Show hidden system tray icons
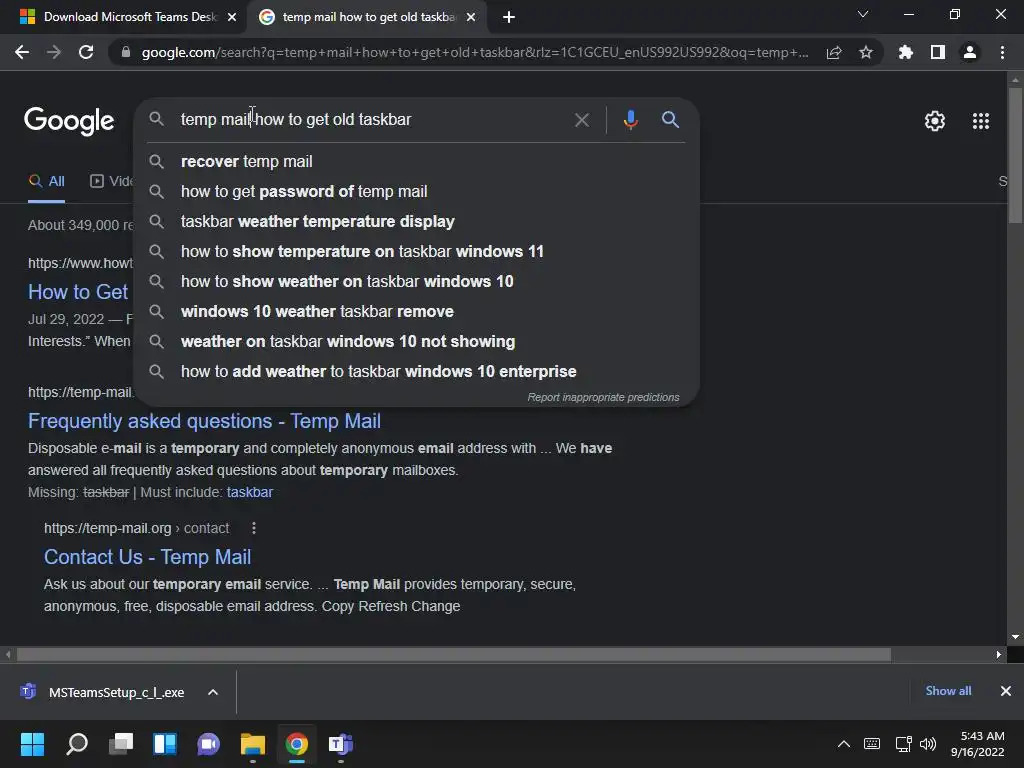Screen dimensions: 1024x768 844,744
